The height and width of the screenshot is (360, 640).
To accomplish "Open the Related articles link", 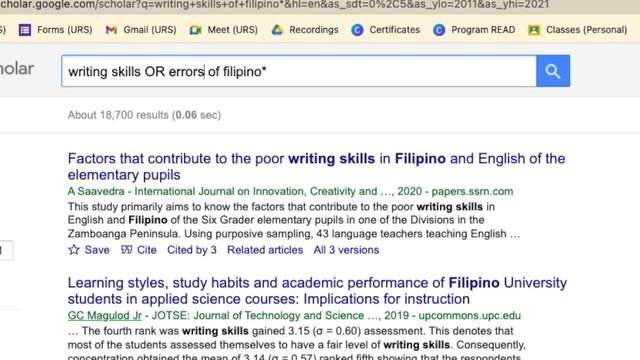I will [265, 250].
